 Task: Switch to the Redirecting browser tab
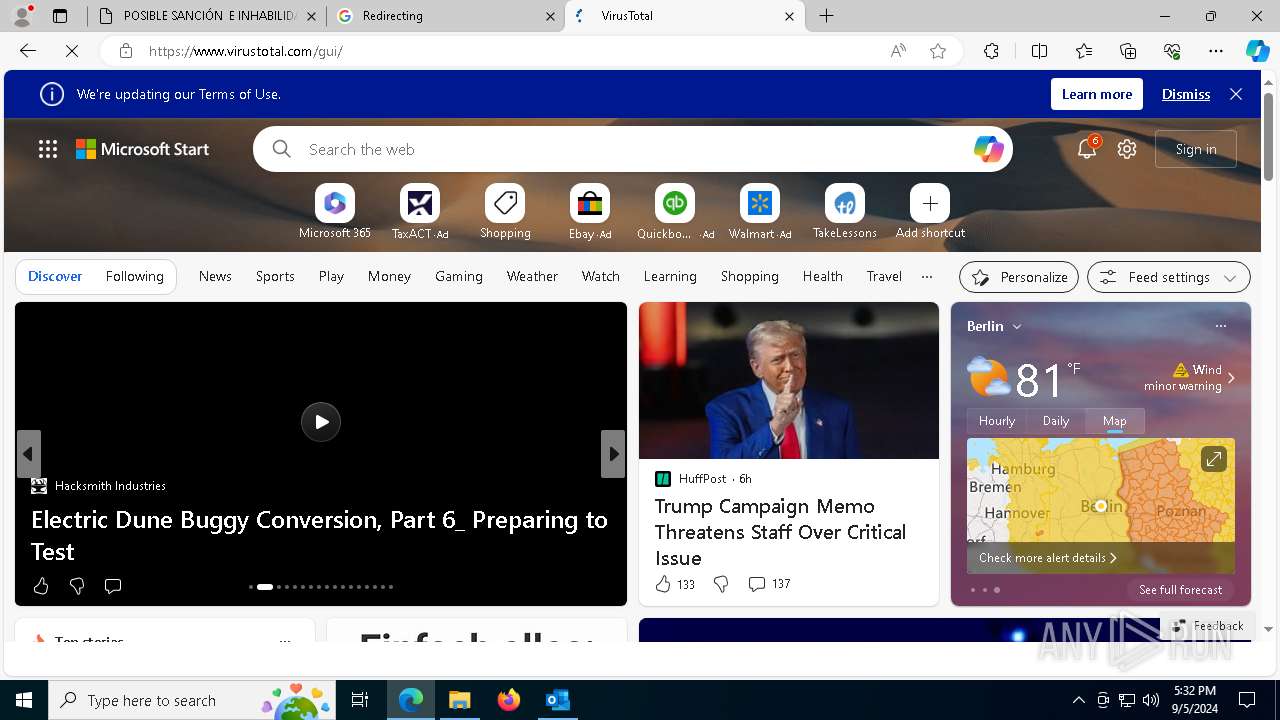[x=445, y=16]
